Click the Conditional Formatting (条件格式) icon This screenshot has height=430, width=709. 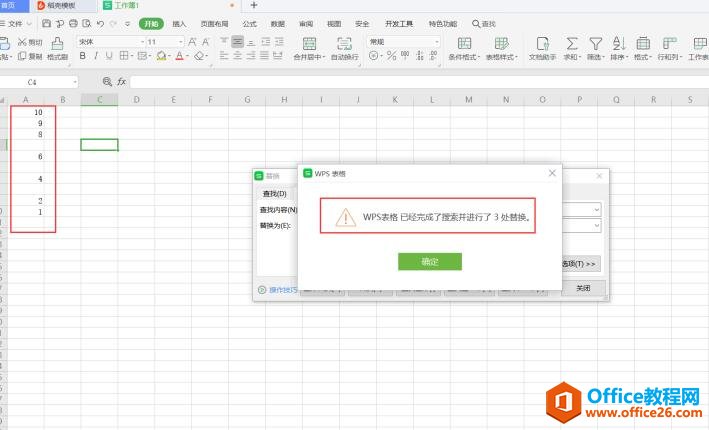[464, 44]
